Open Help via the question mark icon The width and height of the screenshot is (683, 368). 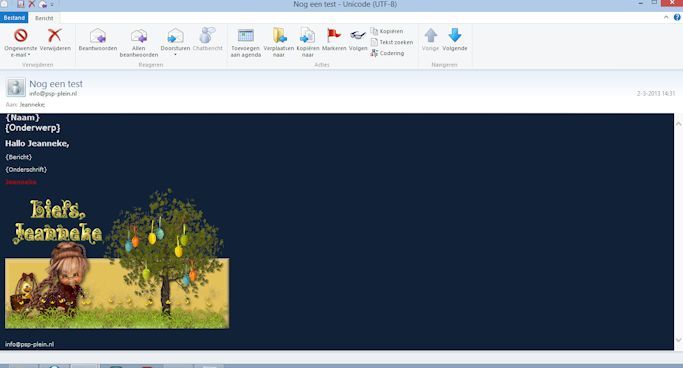(677, 17)
